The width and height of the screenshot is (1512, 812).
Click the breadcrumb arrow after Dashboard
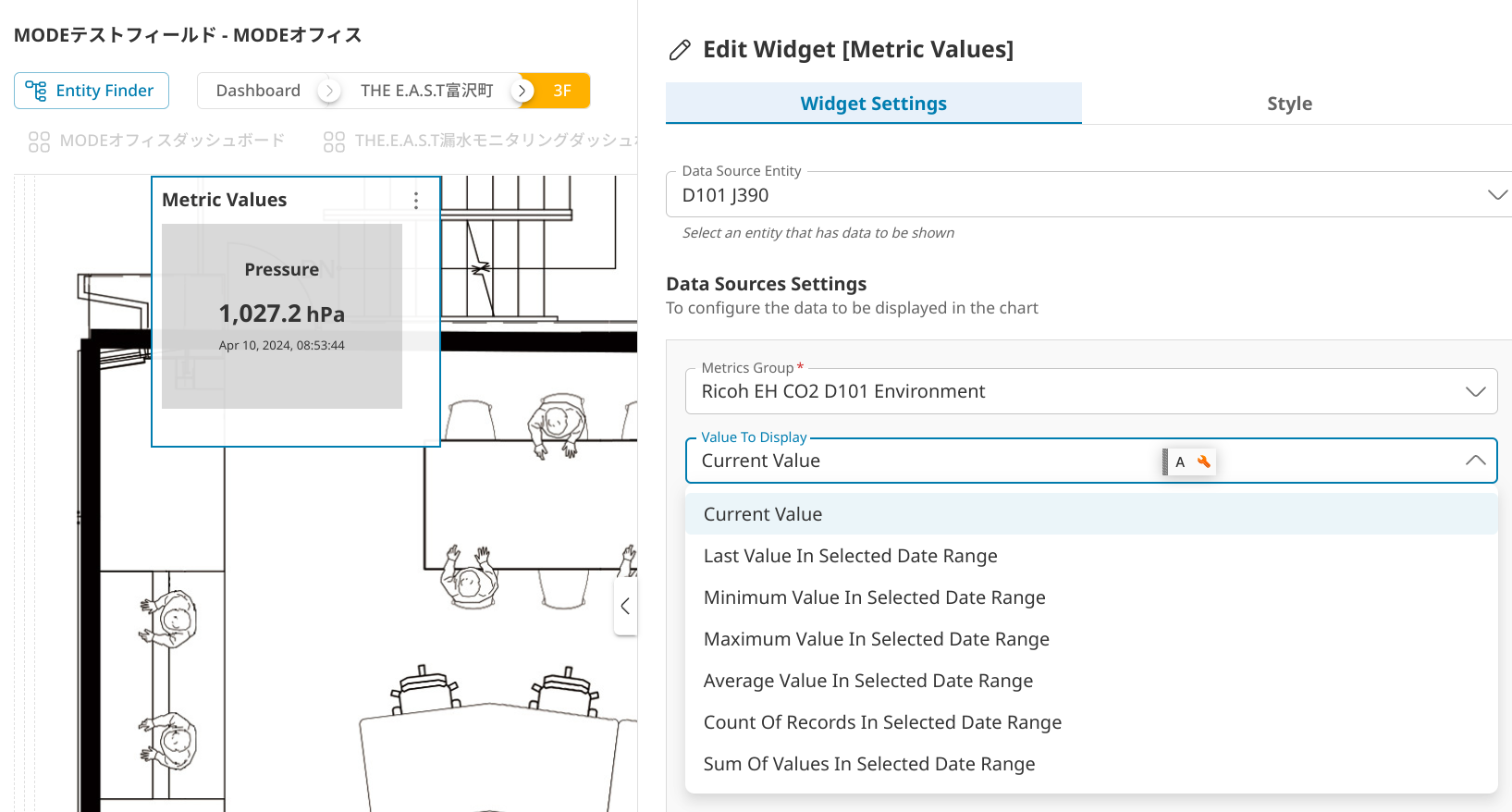329,91
